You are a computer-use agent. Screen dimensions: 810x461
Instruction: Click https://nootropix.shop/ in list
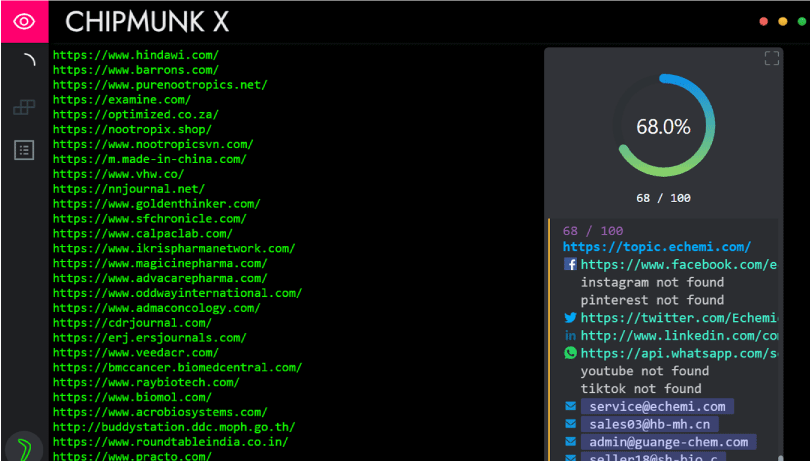tap(132, 130)
